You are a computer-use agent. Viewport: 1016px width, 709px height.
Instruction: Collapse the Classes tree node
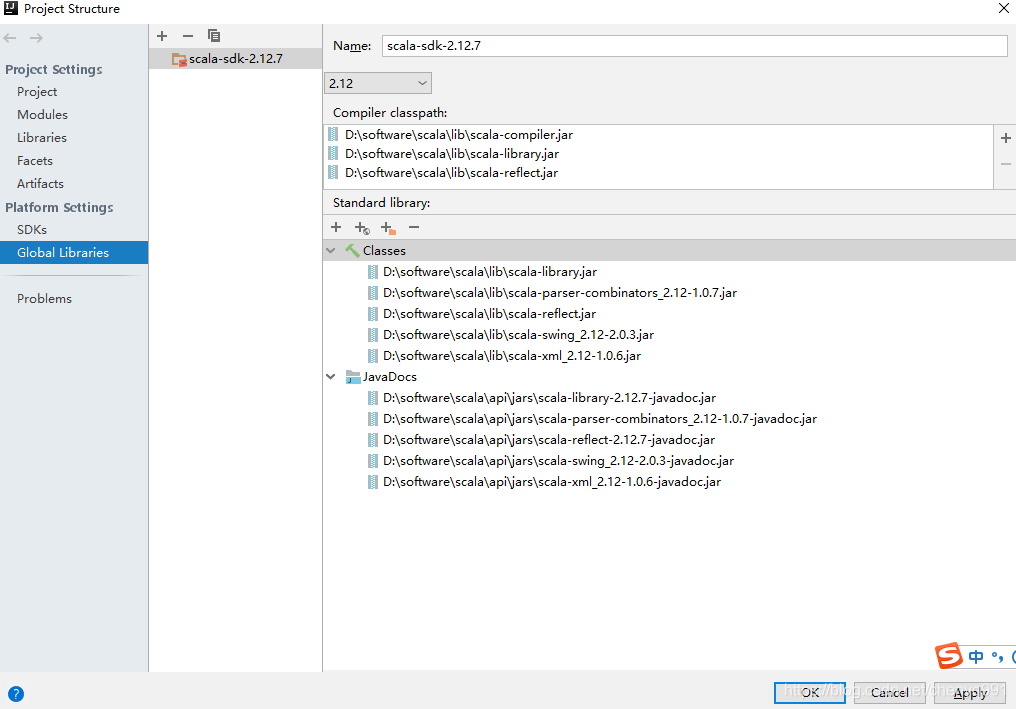[331, 250]
